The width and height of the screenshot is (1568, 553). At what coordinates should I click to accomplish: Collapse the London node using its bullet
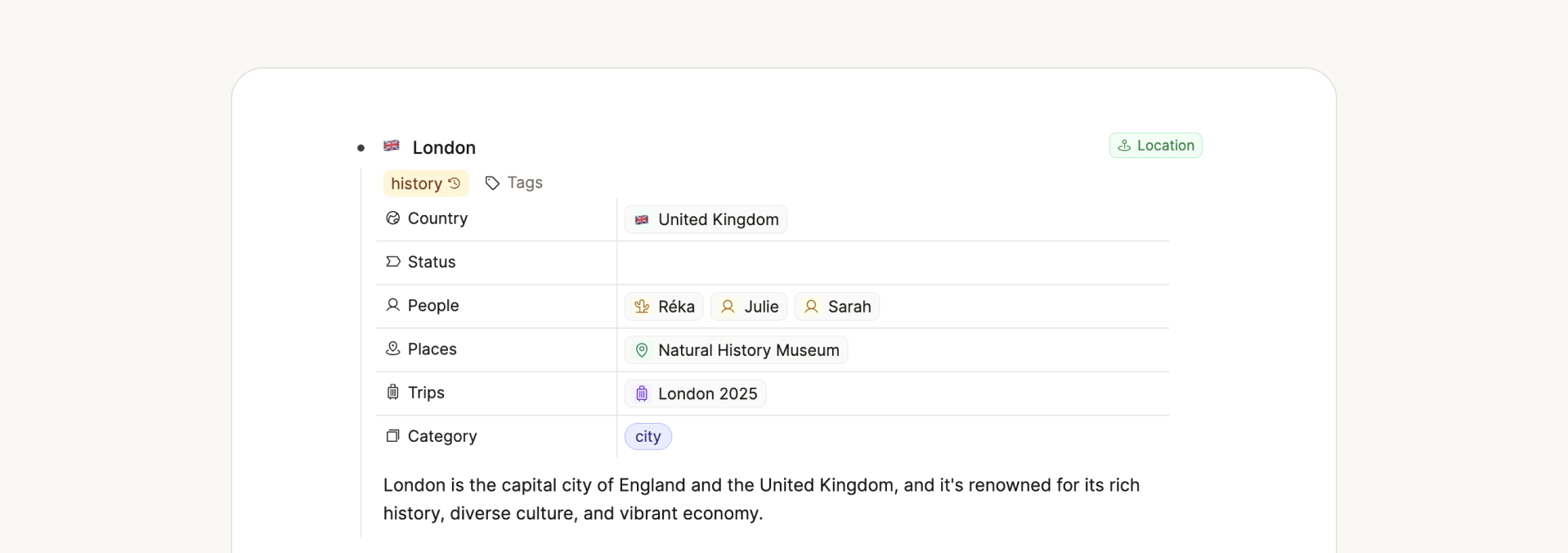pos(361,148)
